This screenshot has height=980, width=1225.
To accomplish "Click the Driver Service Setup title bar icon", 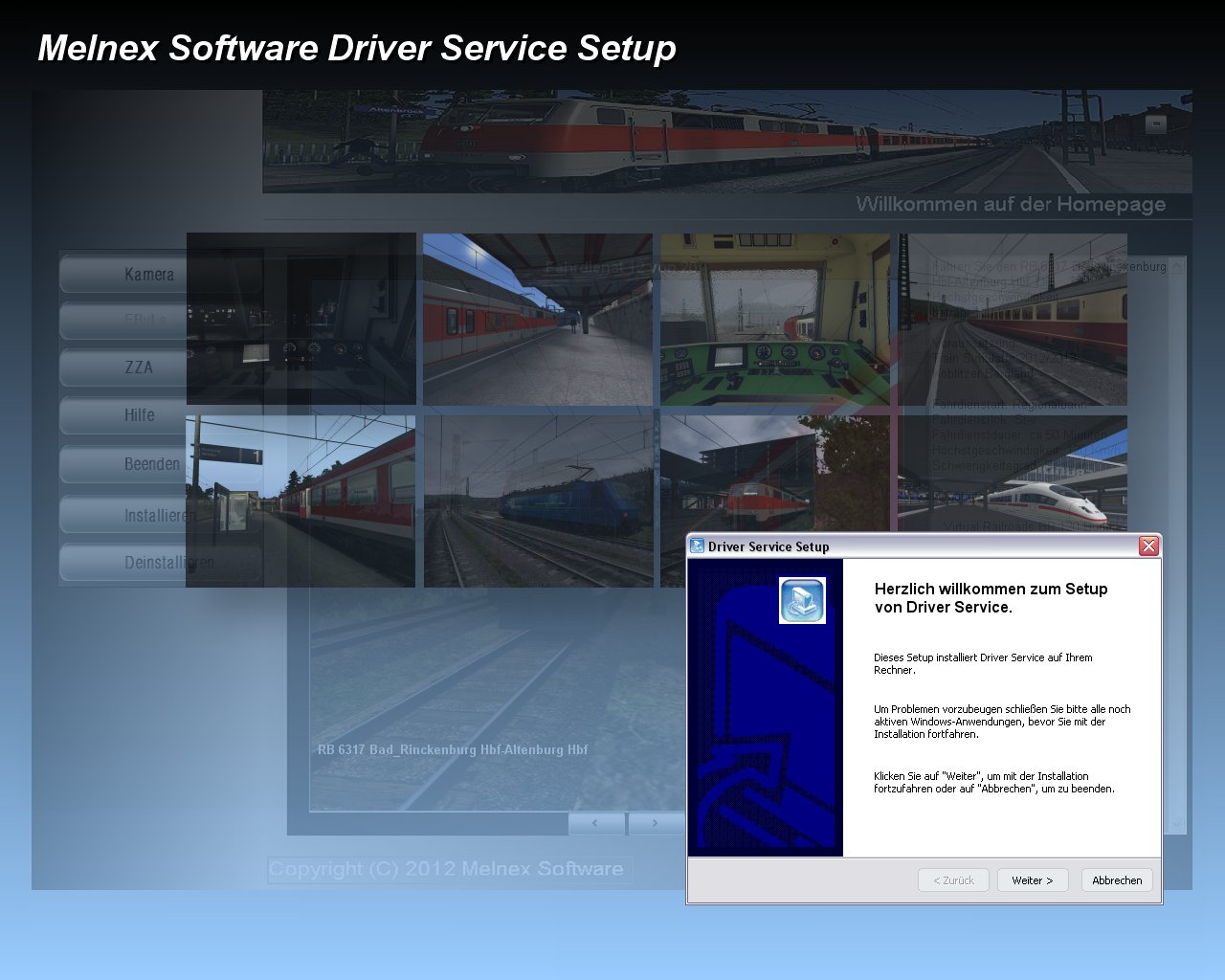I will pyautogui.click(x=697, y=546).
